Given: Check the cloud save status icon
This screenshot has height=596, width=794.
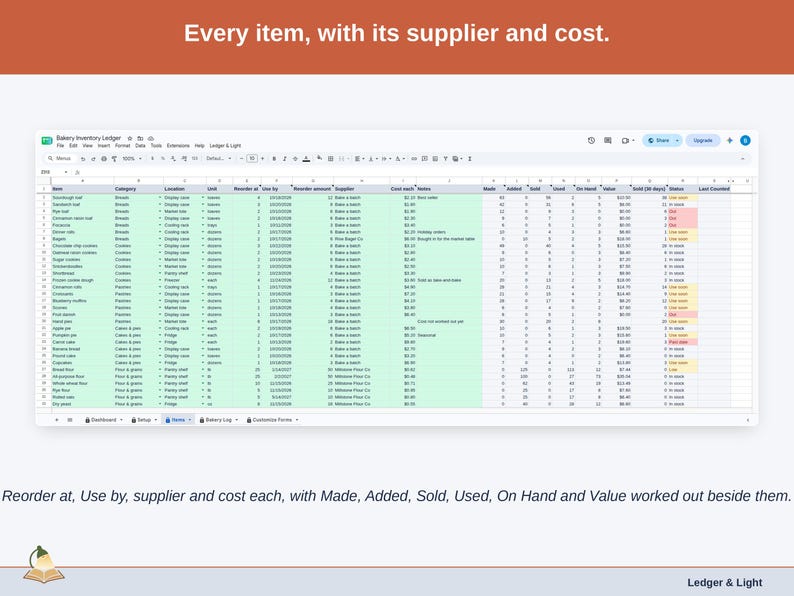Looking at the screenshot, I should coord(151,138).
